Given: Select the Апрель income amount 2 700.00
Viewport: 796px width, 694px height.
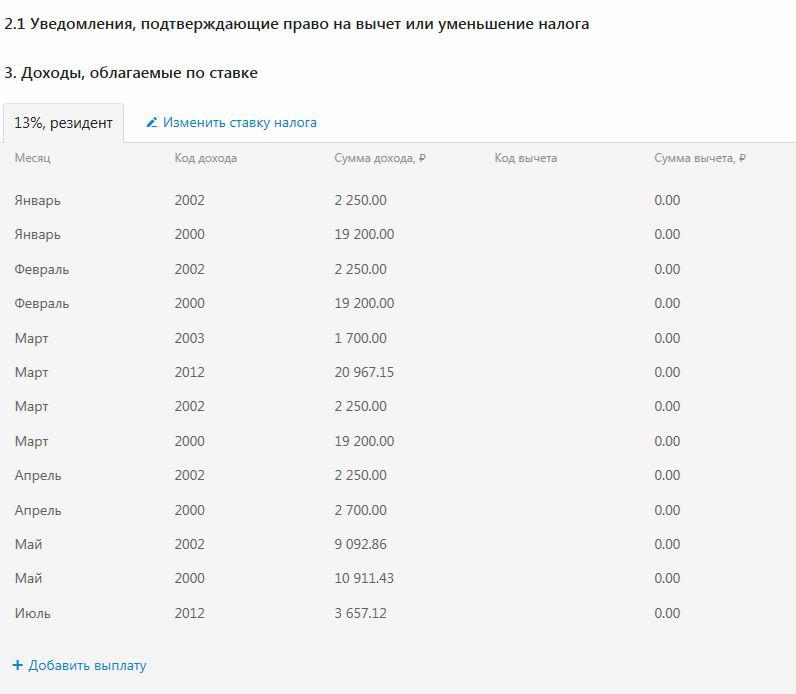Looking at the screenshot, I should [x=360, y=510].
